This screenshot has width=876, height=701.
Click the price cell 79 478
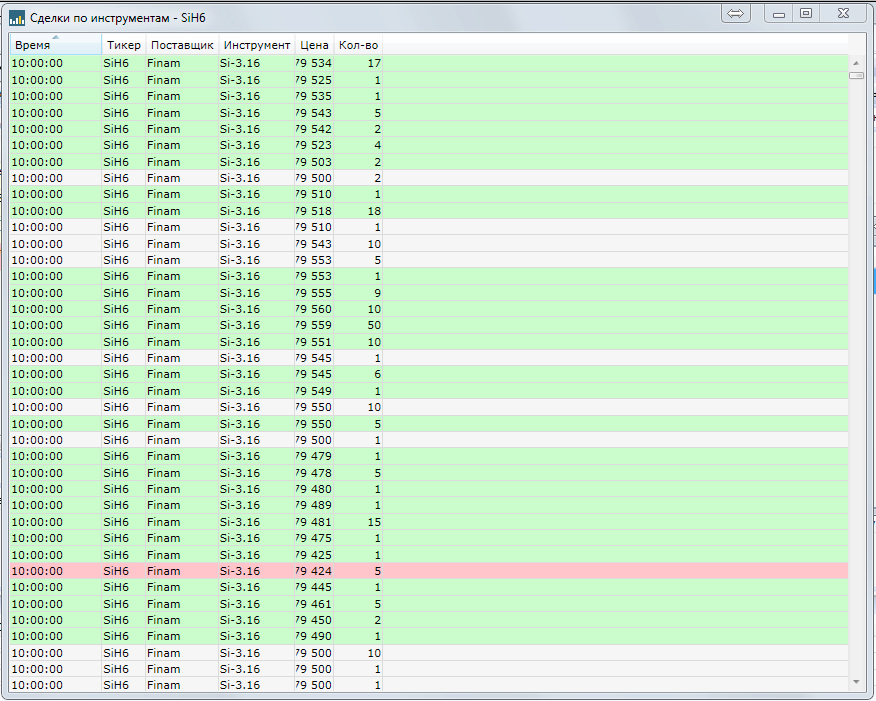[313, 473]
